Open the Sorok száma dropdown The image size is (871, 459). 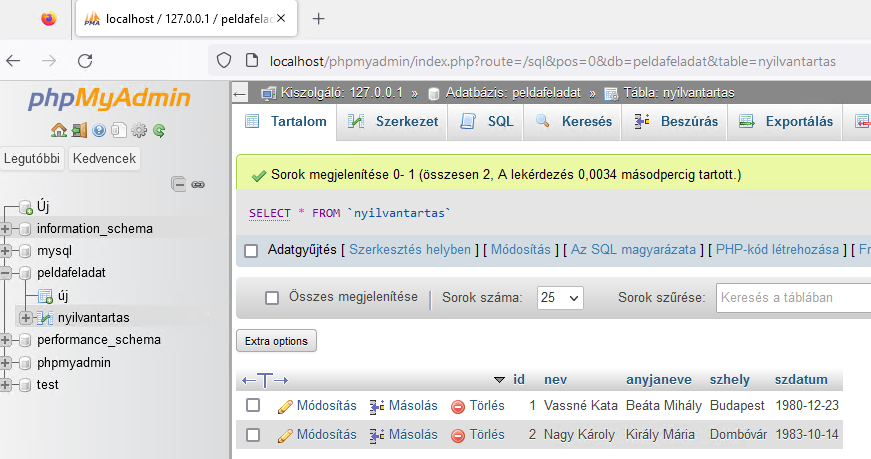pyautogui.click(x=560, y=297)
